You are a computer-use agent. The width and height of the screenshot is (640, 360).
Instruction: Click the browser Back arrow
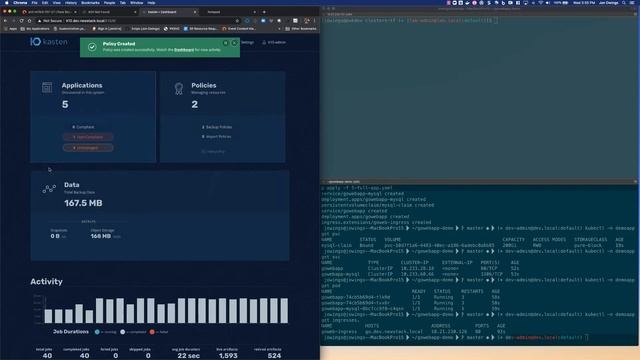[5, 20]
